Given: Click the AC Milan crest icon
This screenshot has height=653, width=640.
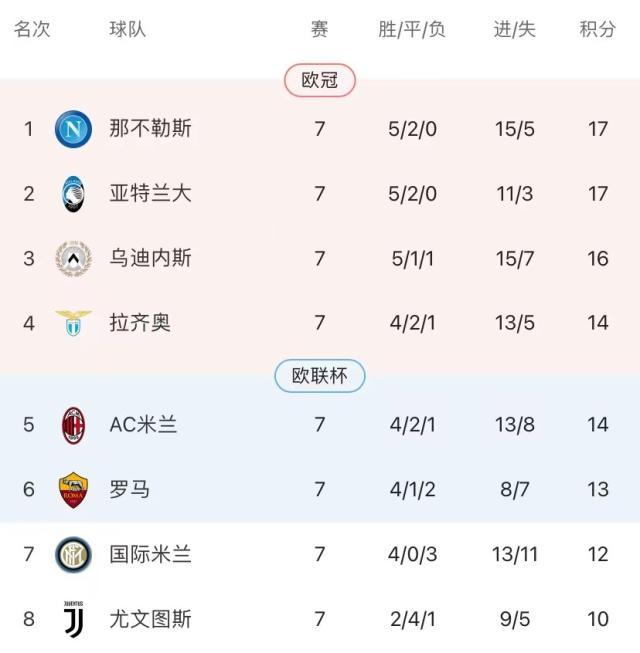Looking at the screenshot, I should [x=73, y=424].
